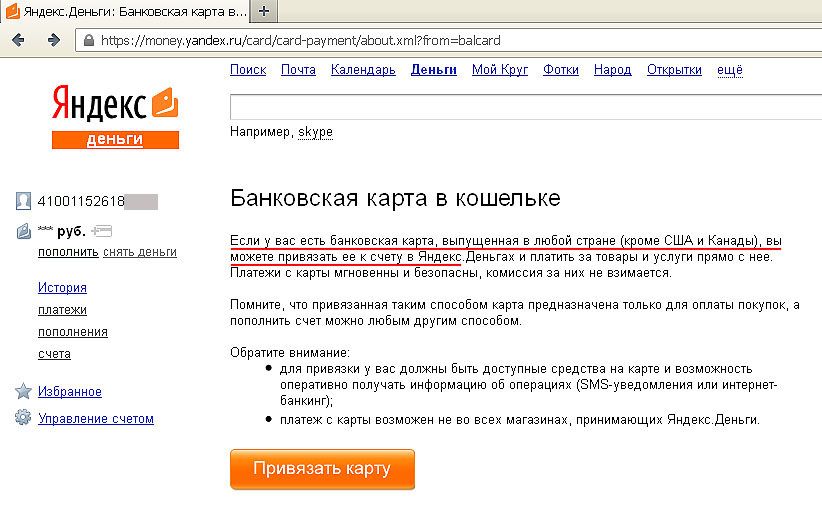Open the Избранное link
Screen dimensions: 822x514
[x=70, y=392]
